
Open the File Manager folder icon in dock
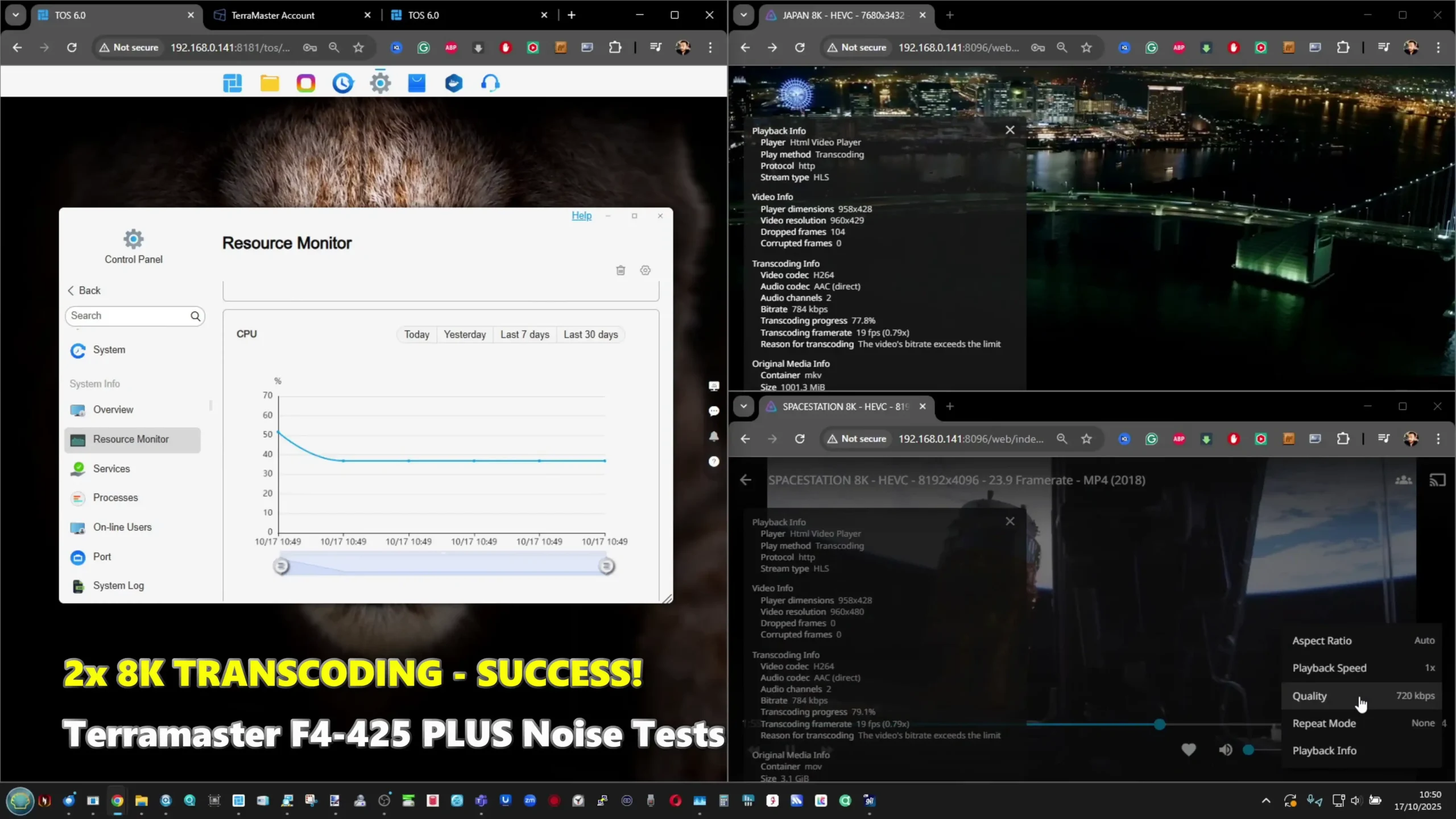270,83
